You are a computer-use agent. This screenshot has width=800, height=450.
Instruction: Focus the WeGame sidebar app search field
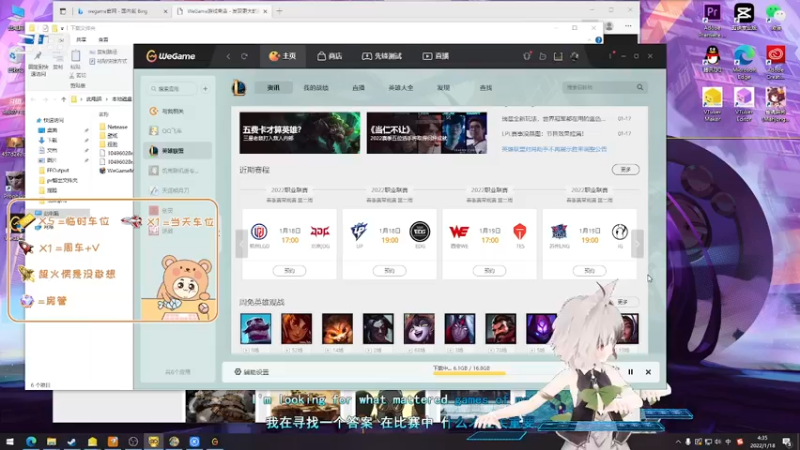point(172,89)
